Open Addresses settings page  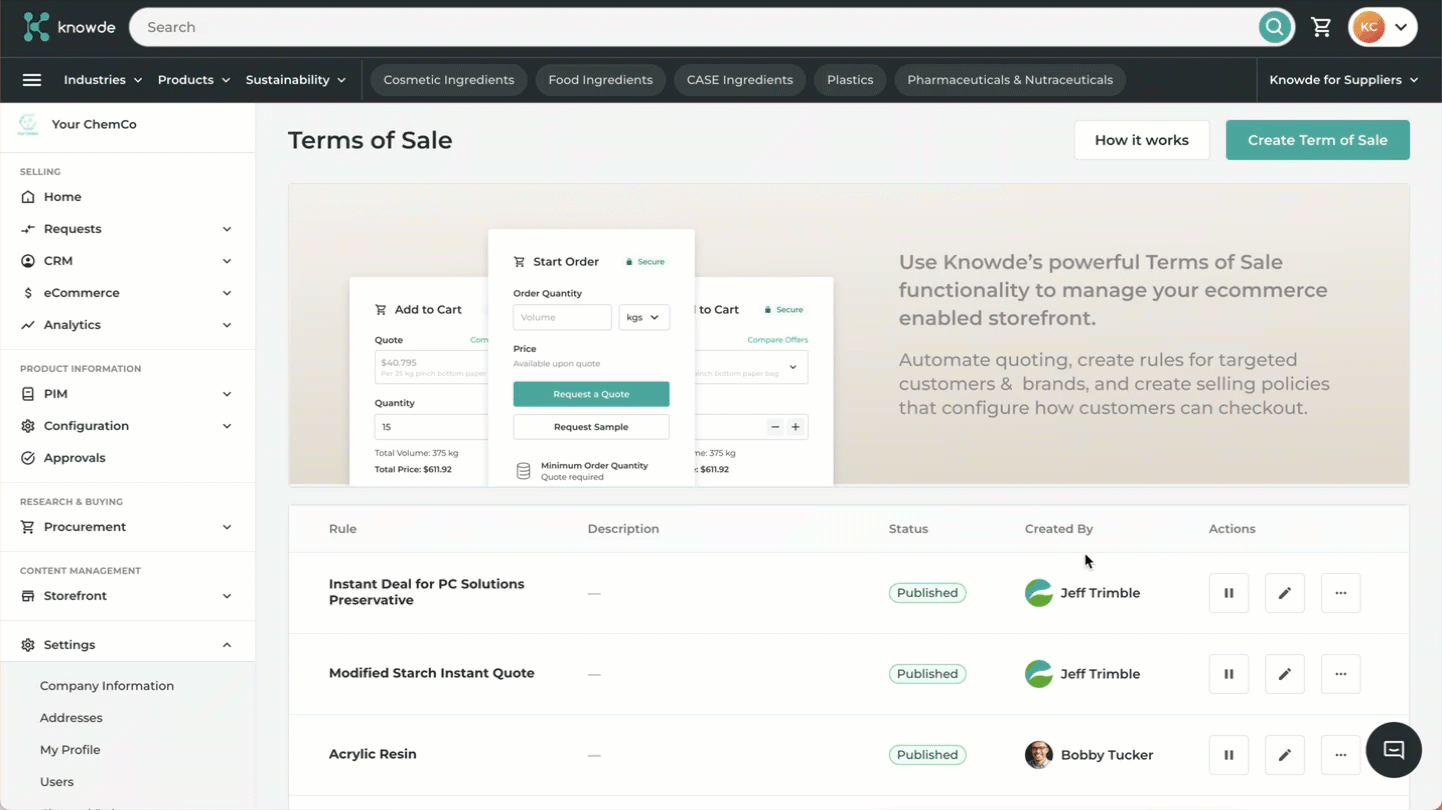71,718
